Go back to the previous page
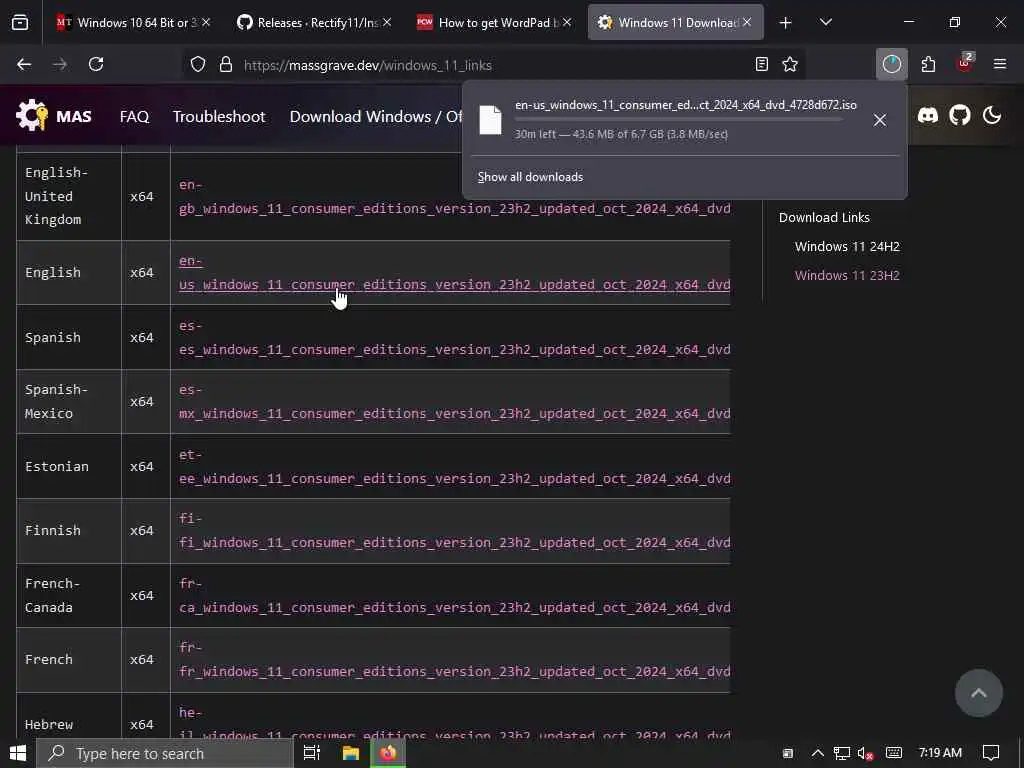The width and height of the screenshot is (1024, 768). coord(24,64)
